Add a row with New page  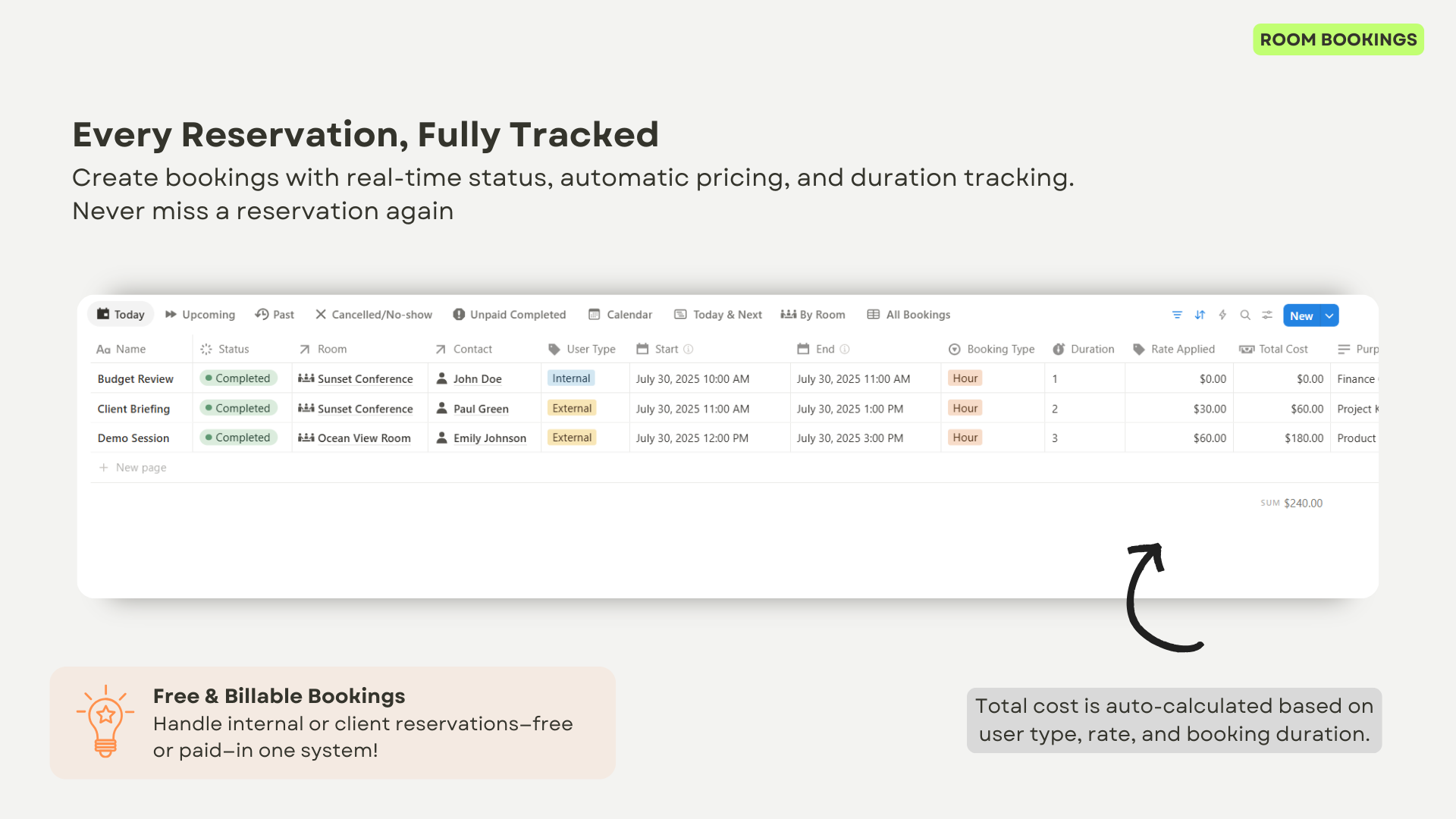(141, 467)
